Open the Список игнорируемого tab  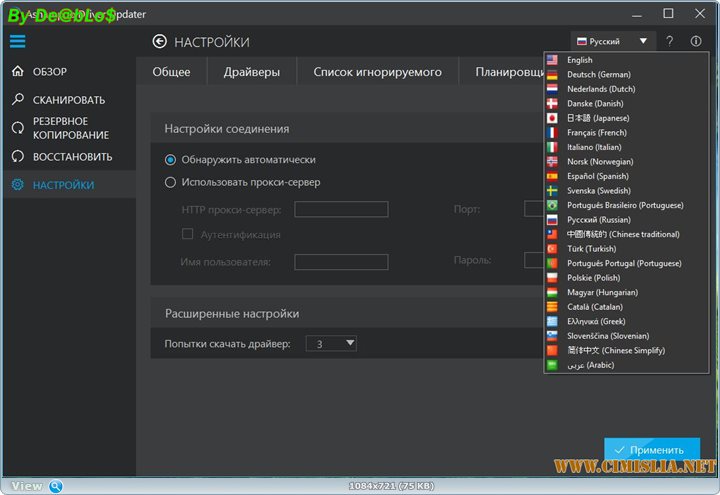click(377, 72)
